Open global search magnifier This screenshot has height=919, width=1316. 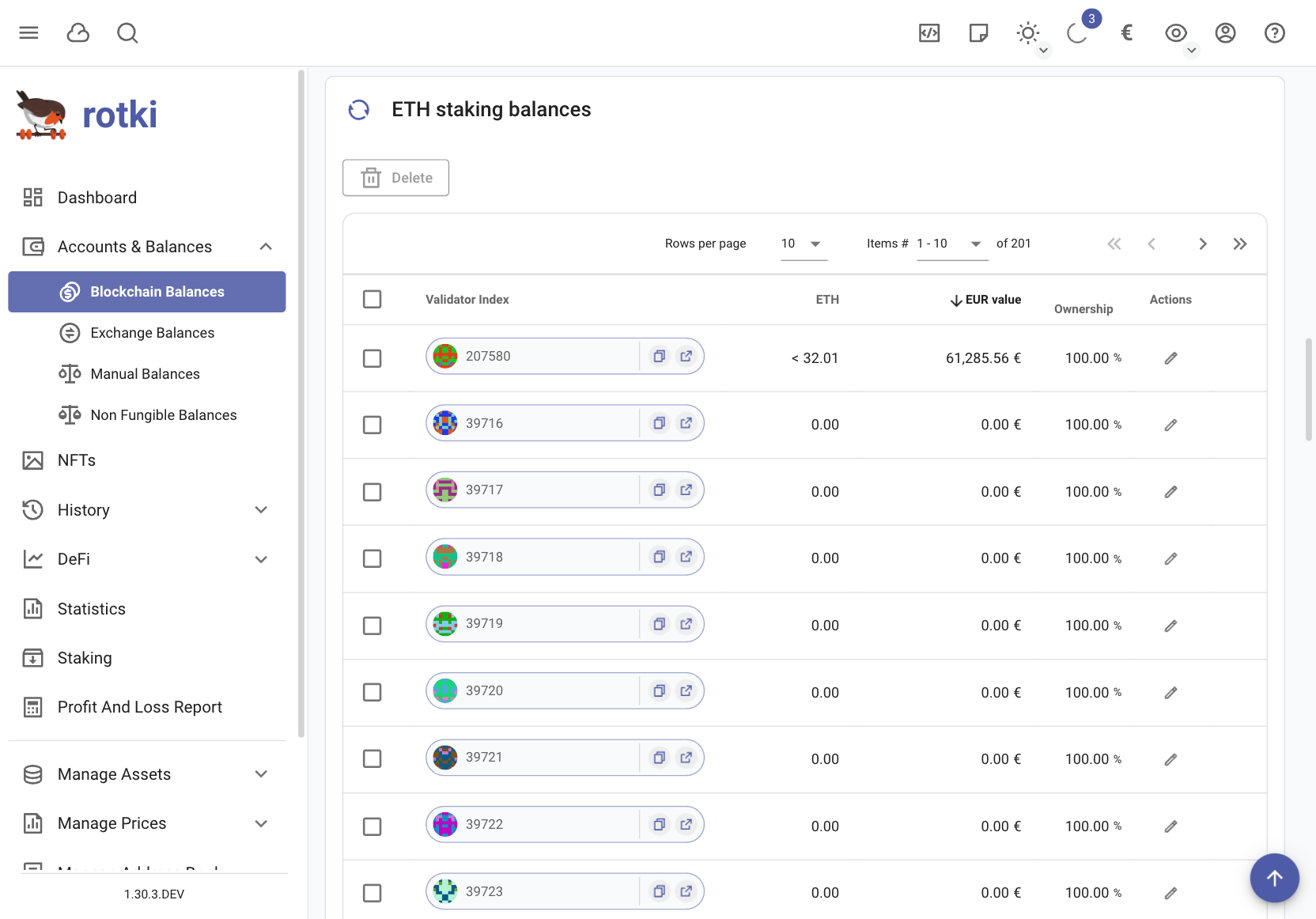127,32
